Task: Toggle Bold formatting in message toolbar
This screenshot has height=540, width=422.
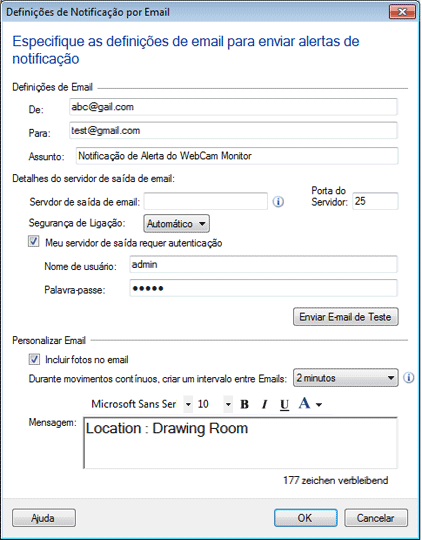Action: click(244, 404)
